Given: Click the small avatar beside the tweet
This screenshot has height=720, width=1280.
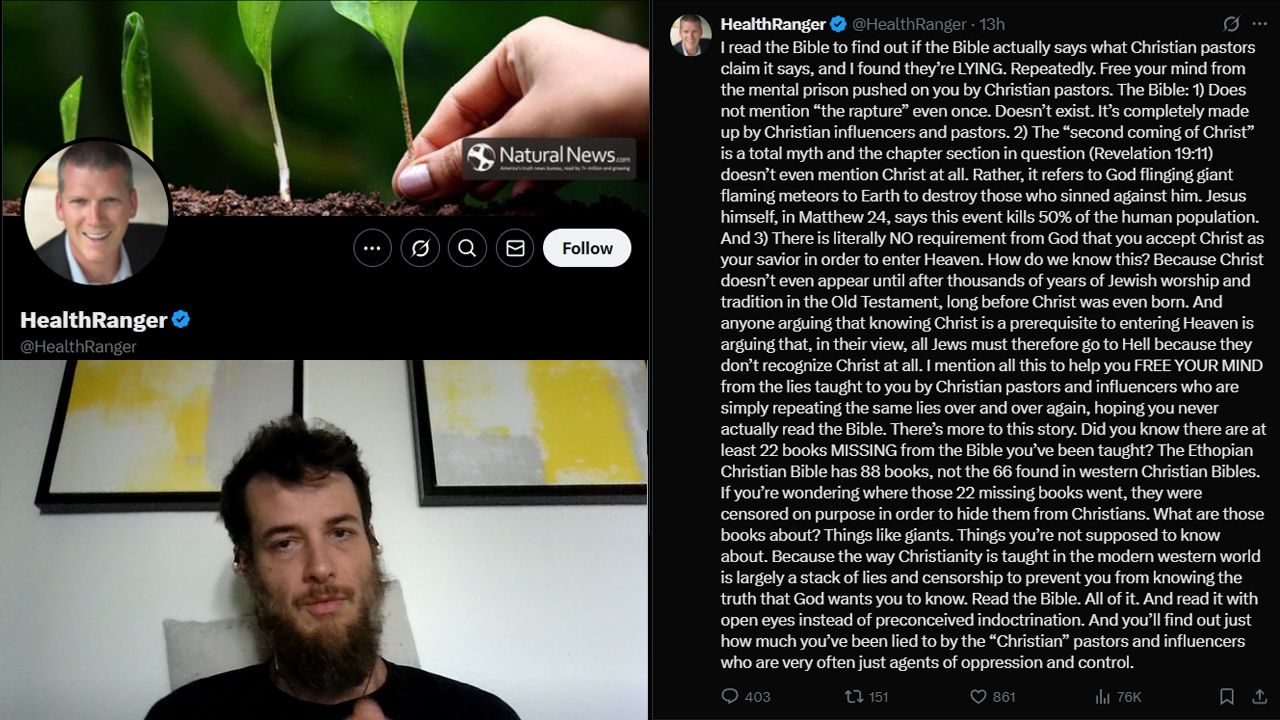Looking at the screenshot, I should point(691,35).
